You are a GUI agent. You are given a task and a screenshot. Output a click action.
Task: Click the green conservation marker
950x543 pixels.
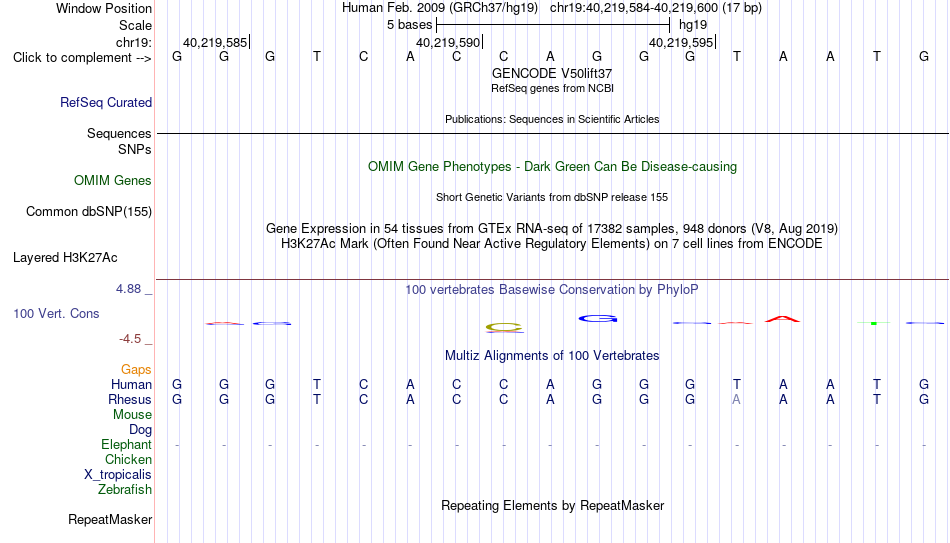click(x=874, y=324)
